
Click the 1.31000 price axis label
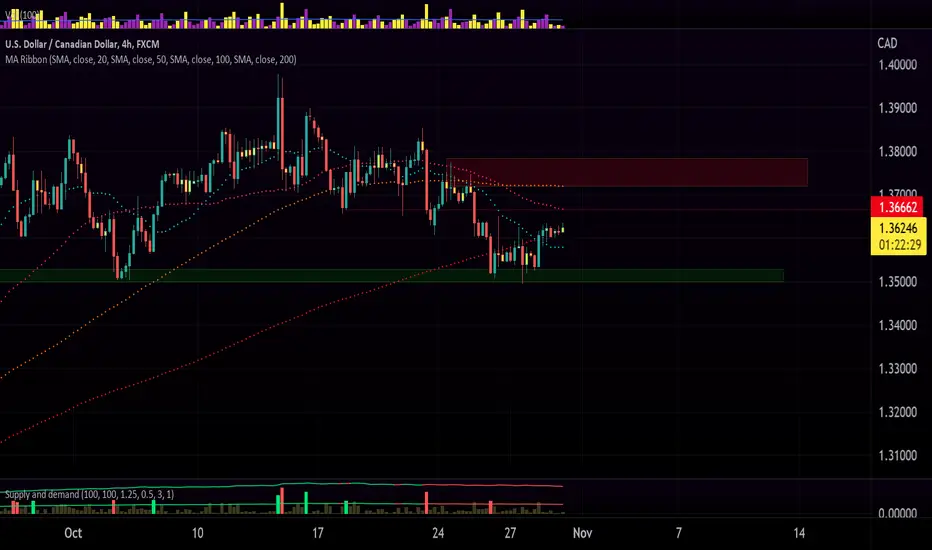[x=898, y=455]
